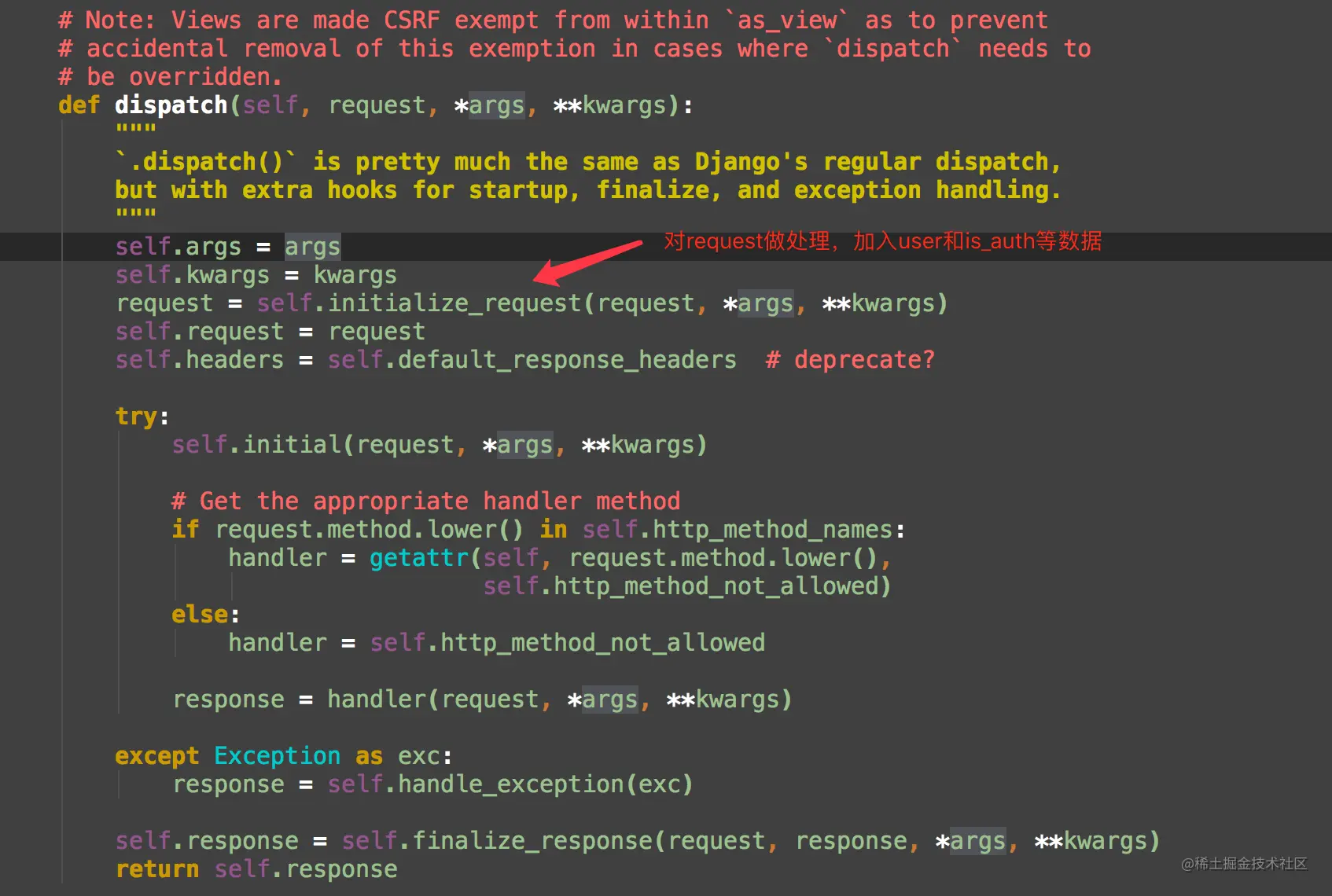The height and width of the screenshot is (896, 1332).
Task: Click 'http_method_names' in the if condition
Action: pyautogui.click(x=772, y=529)
